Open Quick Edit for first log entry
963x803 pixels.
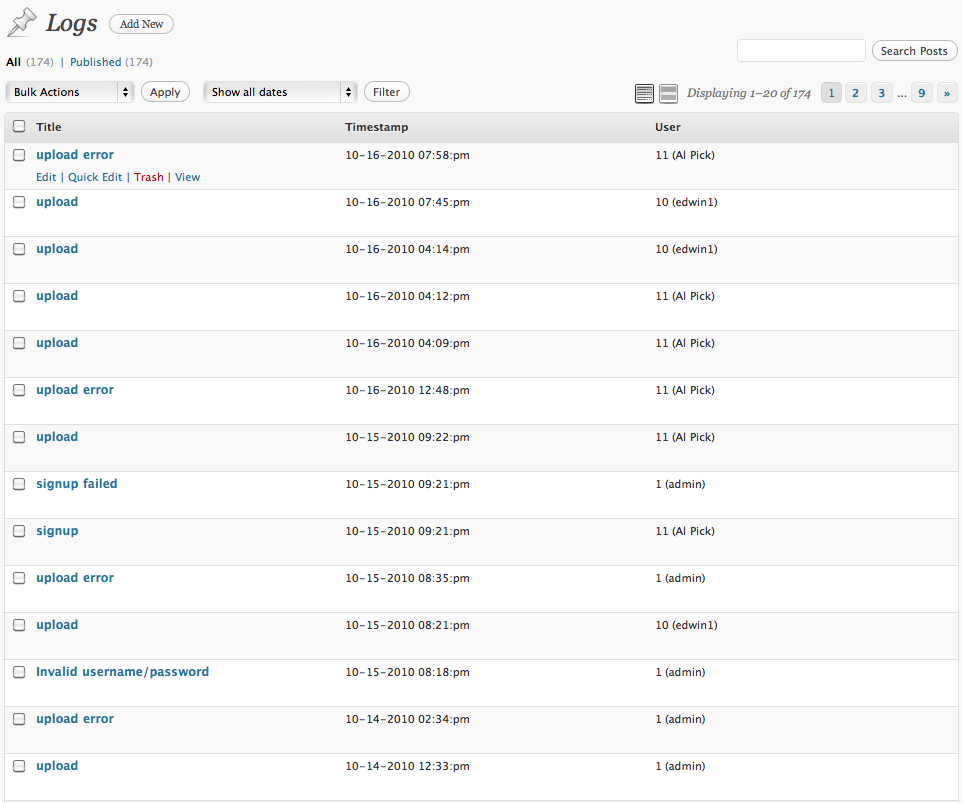pyautogui.click(x=95, y=177)
